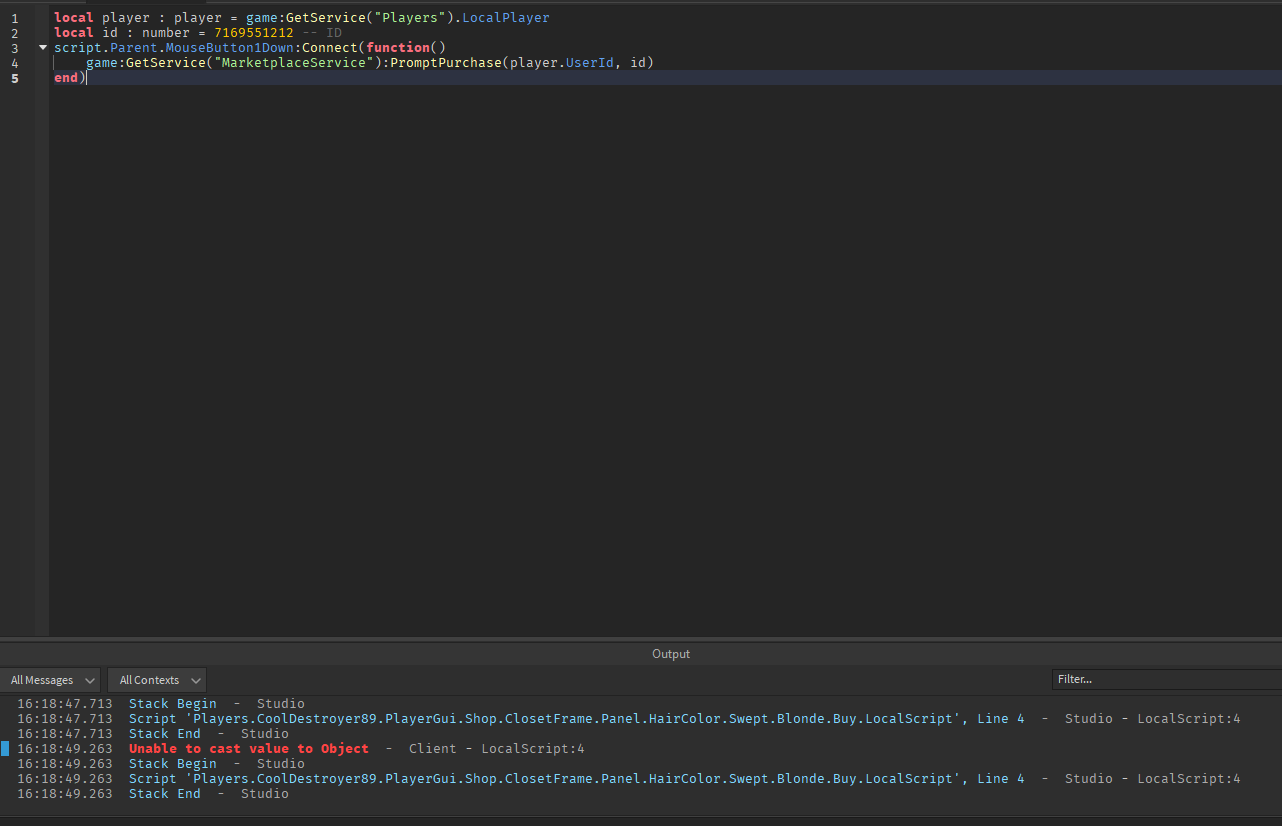Open the All Messages filter dropdown
Viewport: 1282px width, 826px height.
pyautogui.click(x=49, y=680)
